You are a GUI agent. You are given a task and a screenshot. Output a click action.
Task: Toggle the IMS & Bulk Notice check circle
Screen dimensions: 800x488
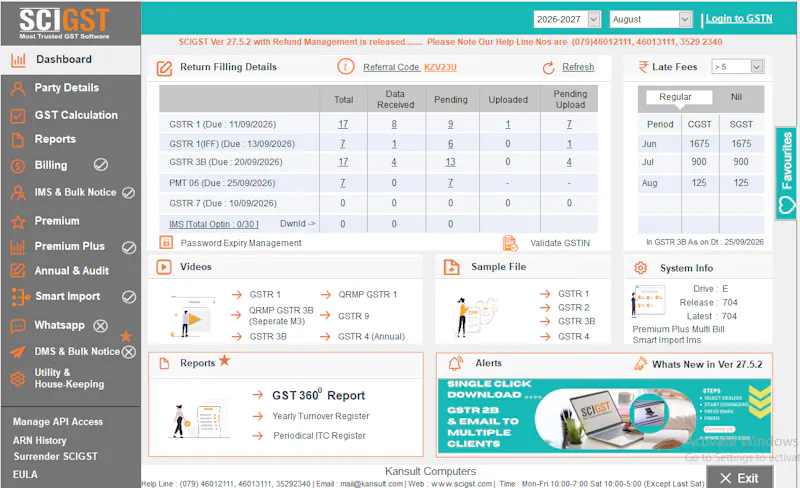coord(129,192)
